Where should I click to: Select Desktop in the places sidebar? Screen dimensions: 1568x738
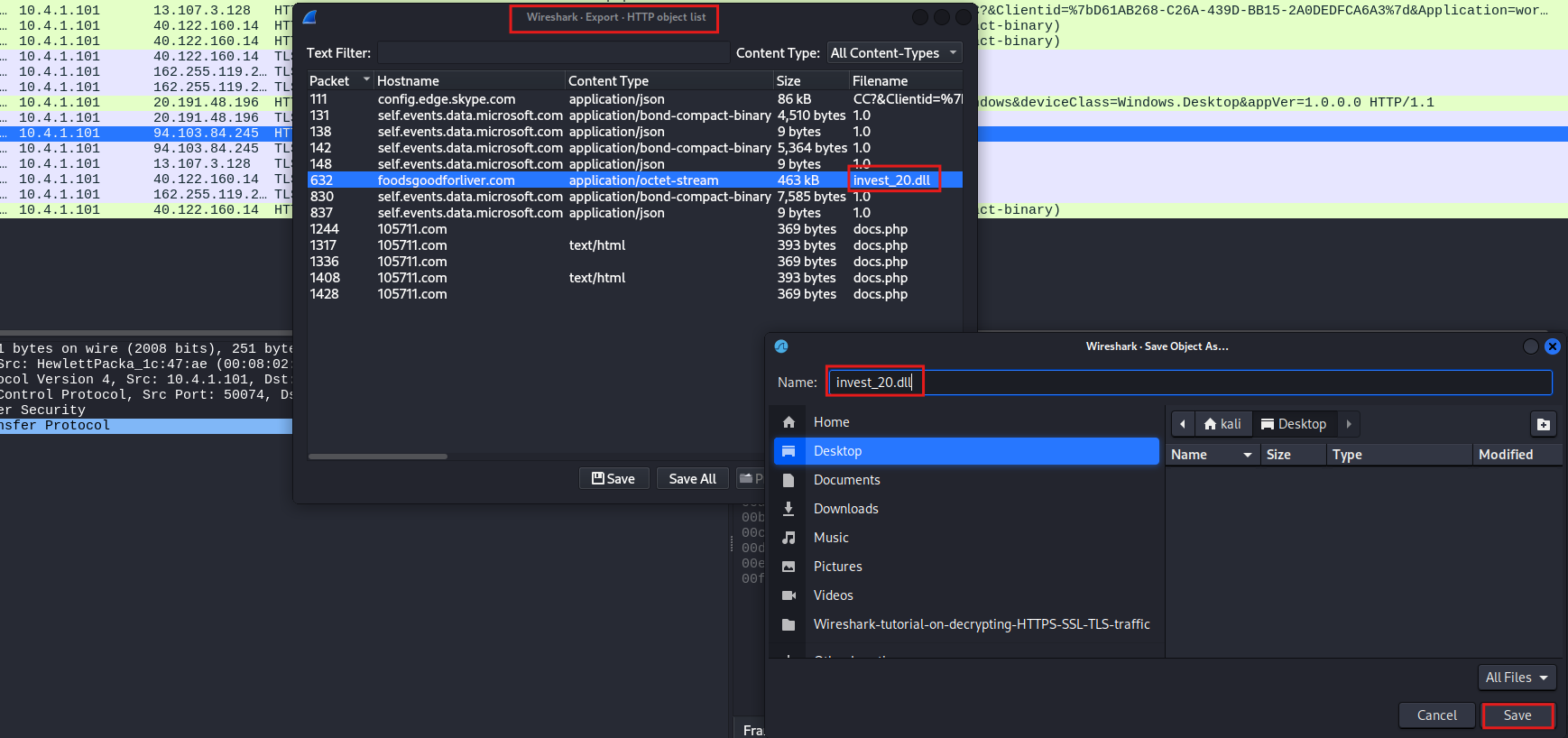[x=966, y=451]
